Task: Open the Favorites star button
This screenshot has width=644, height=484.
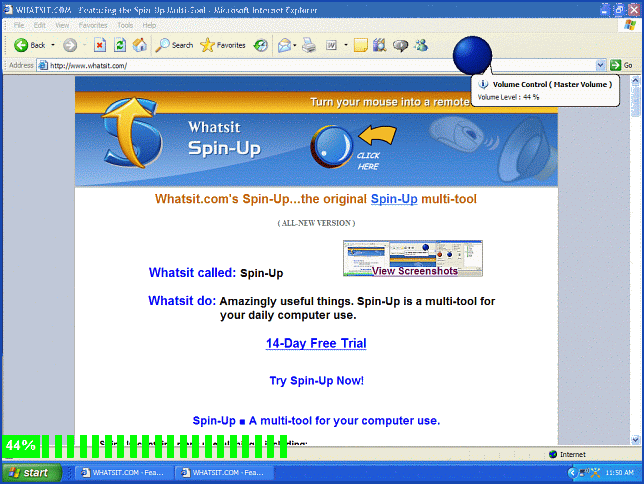Action: pyautogui.click(x=223, y=45)
